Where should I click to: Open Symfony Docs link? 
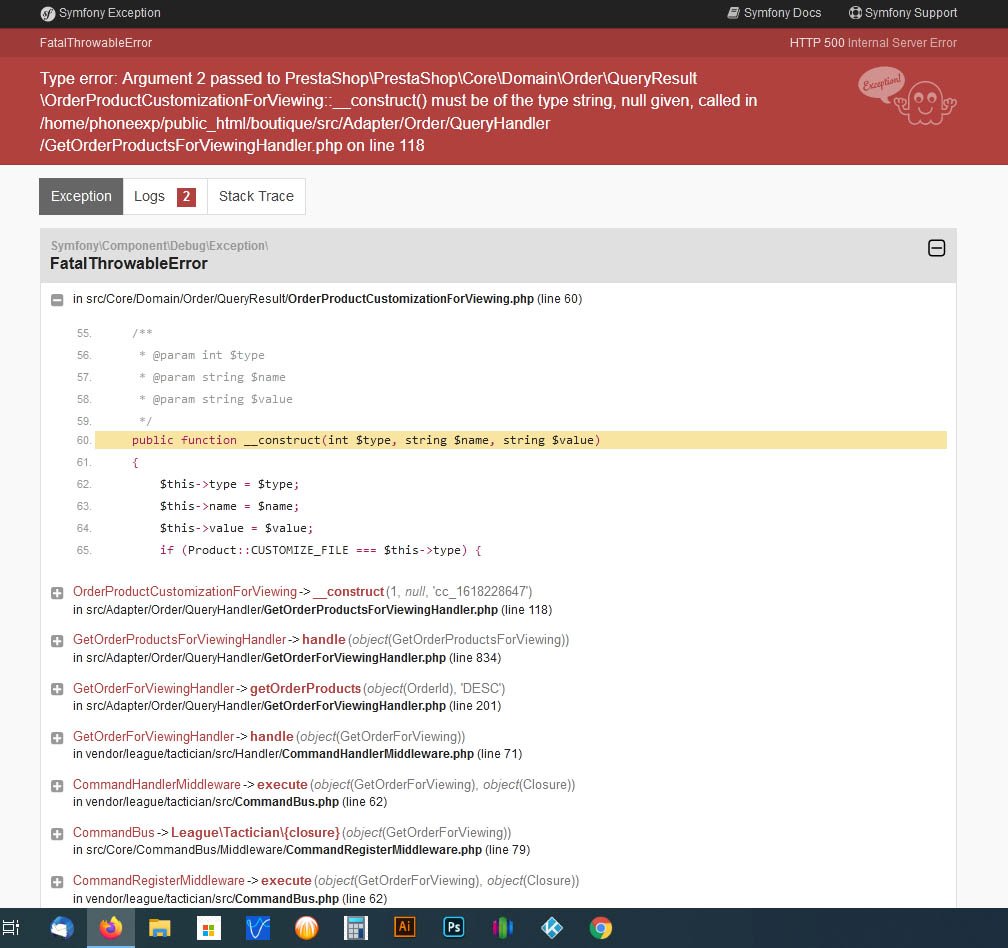coord(774,13)
